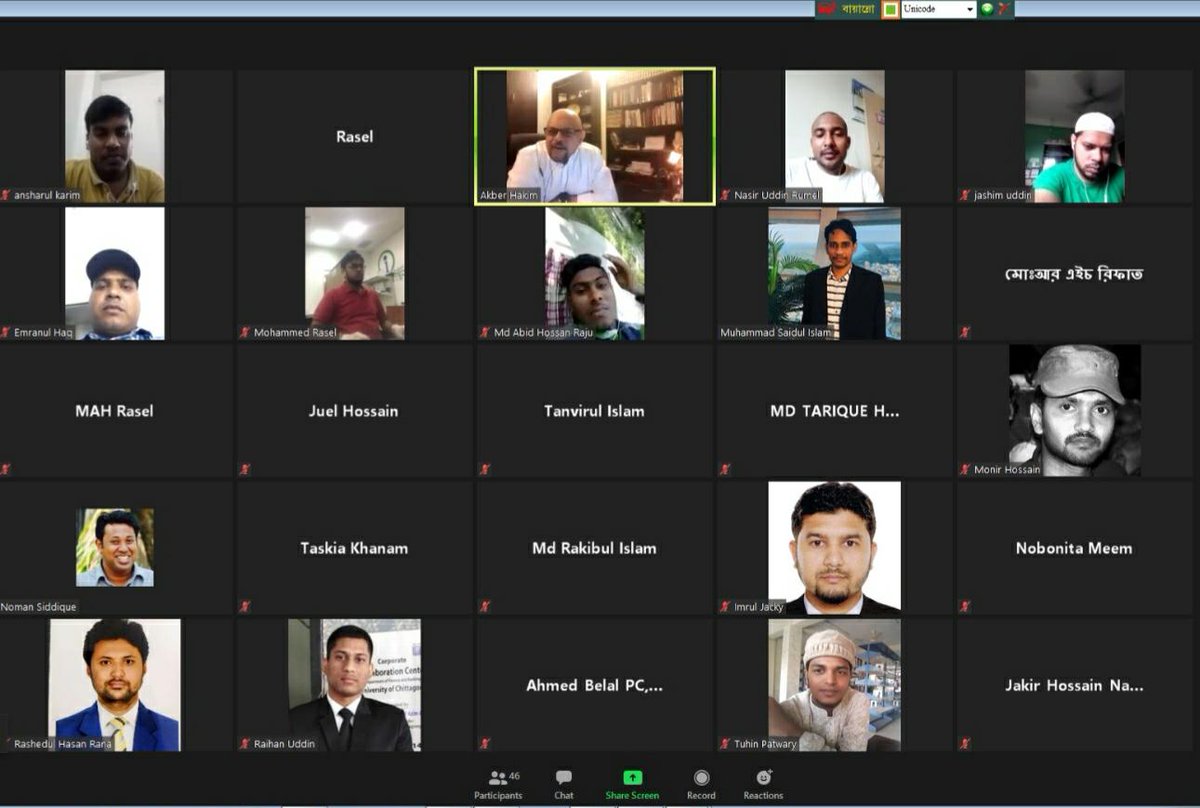Screen dimensions: 1200x808
Task: Click muted mic icon on Ahmed Belal PC tile
Action: point(485,743)
